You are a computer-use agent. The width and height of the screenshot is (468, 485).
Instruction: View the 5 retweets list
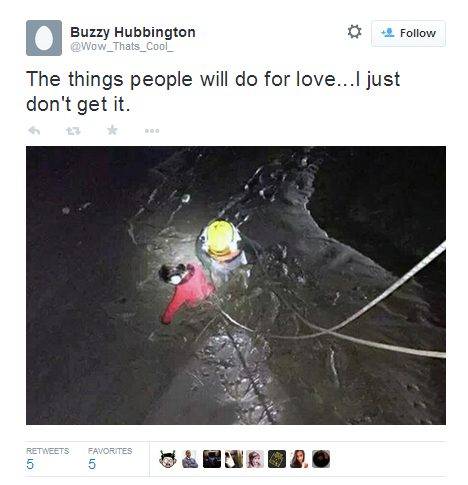click(47, 459)
